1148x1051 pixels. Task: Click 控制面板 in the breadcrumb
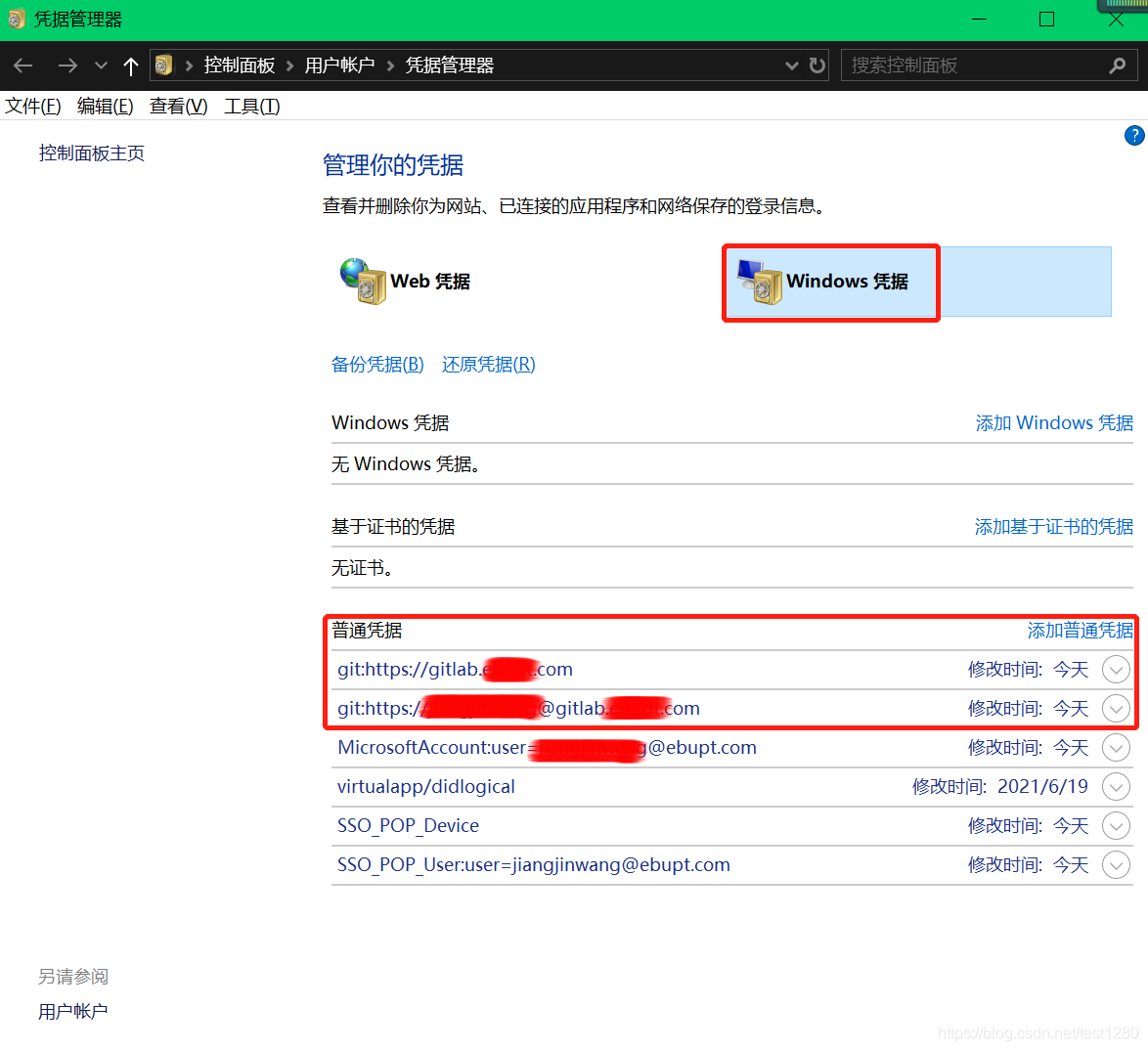(240, 66)
